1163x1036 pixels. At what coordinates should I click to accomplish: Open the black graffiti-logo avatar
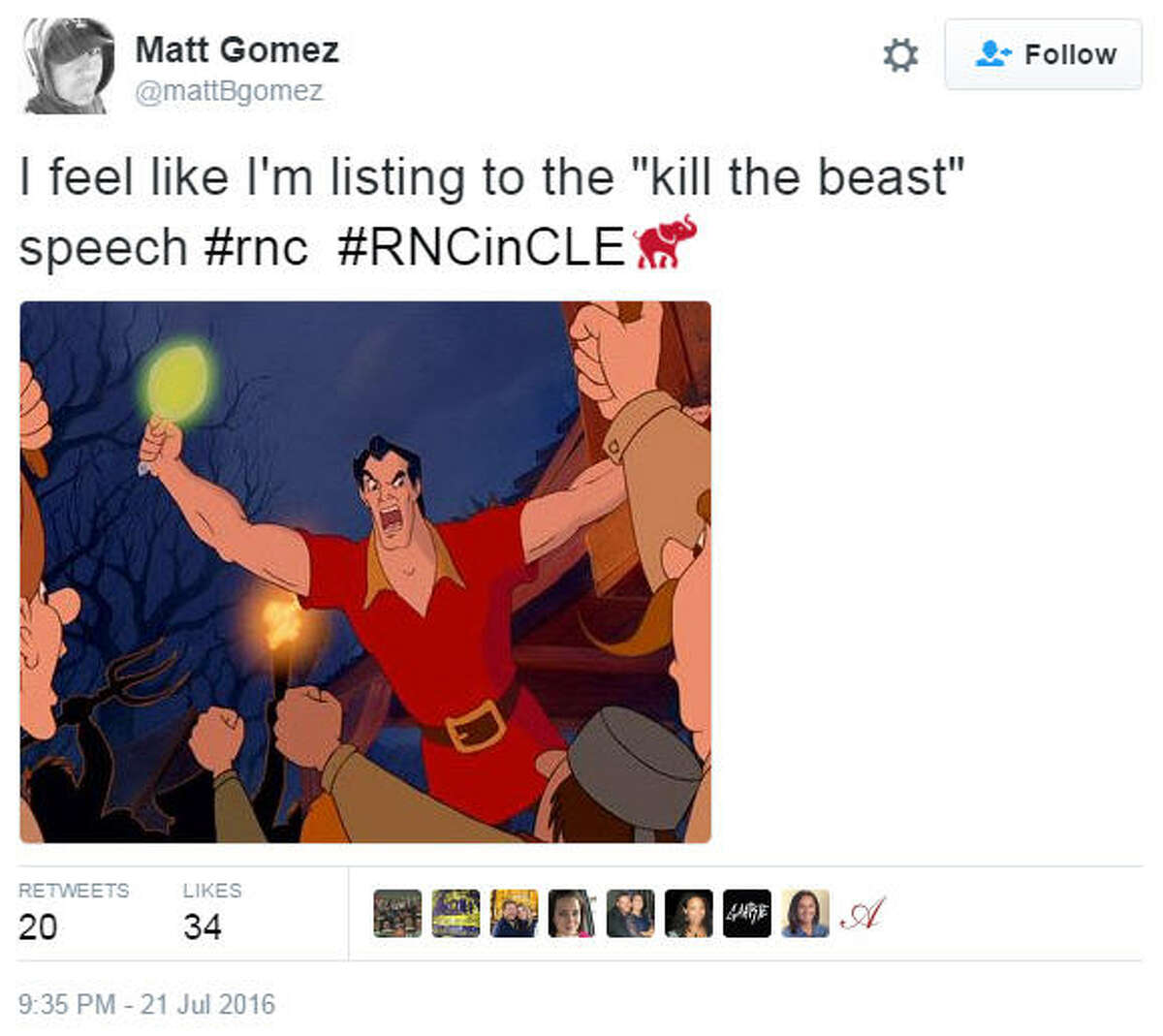pyautogui.click(x=746, y=913)
